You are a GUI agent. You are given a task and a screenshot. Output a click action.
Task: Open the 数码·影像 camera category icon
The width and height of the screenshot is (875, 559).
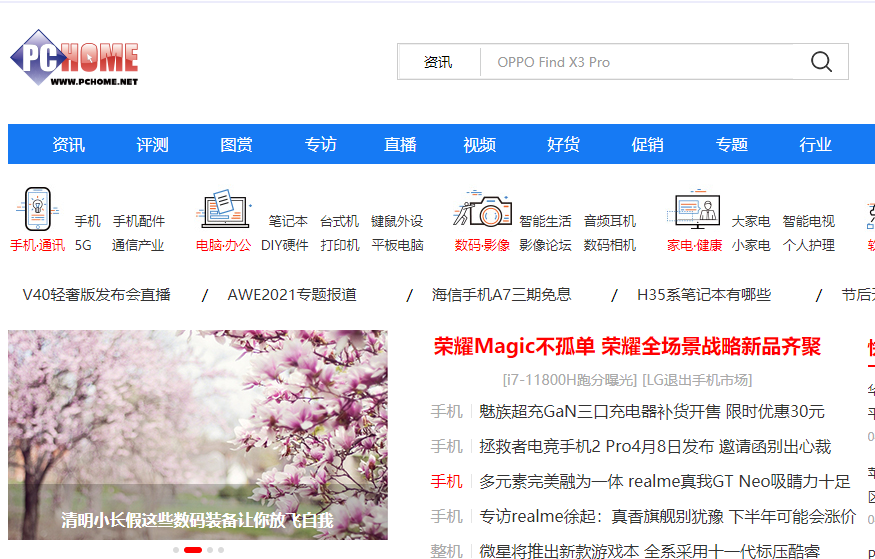(x=482, y=208)
